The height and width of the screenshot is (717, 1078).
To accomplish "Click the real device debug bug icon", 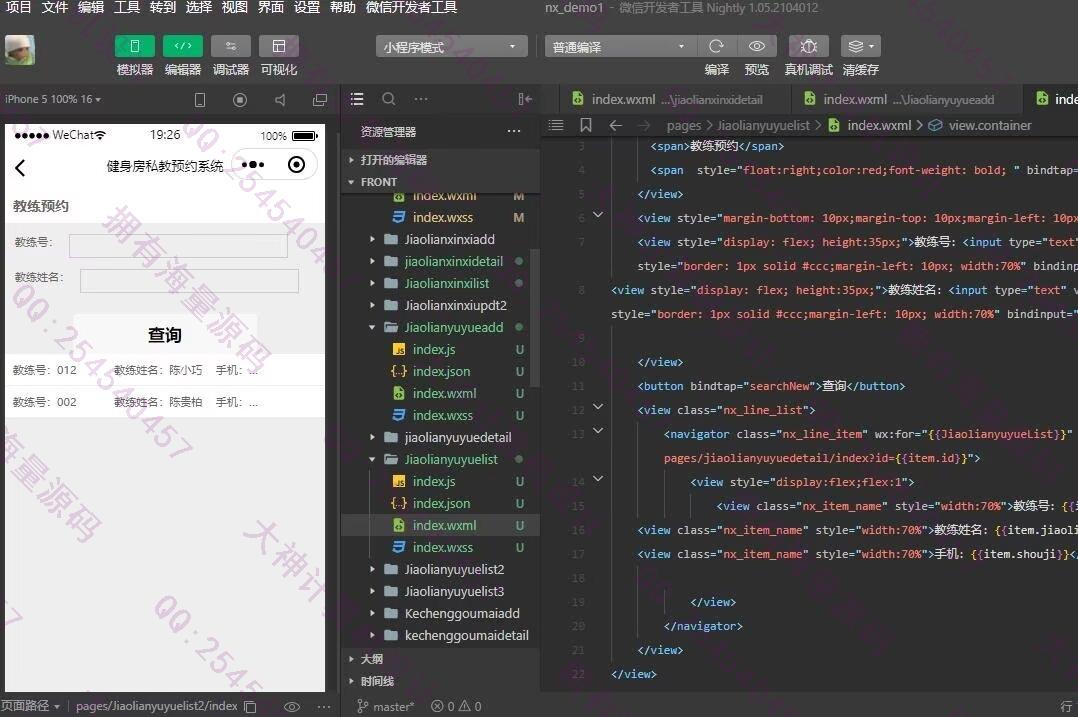I will 808,46.
